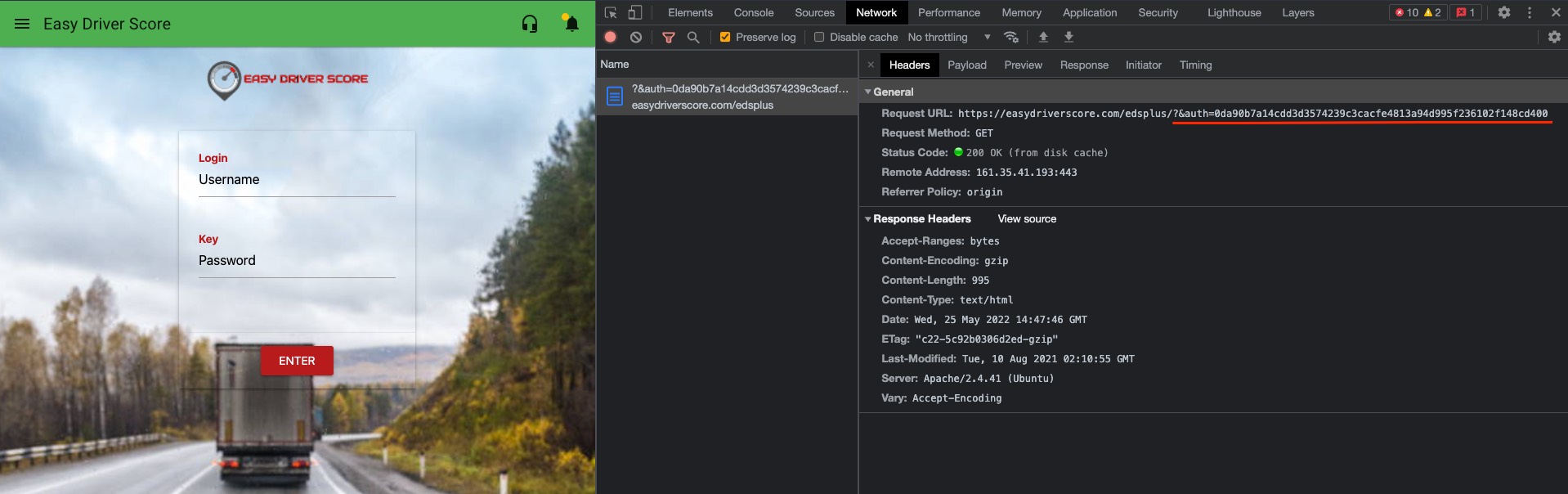This screenshot has height=494, width=1568.
Task: Open the Layers tab
Action: (x=1298, y=12)
